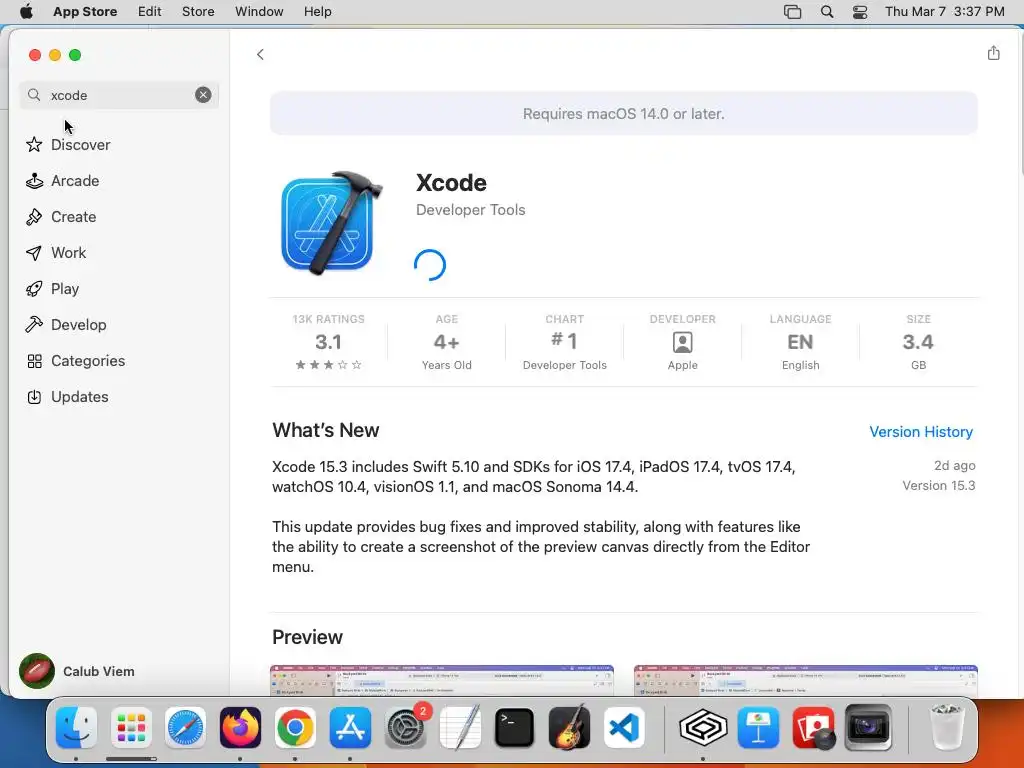Open the Developer Apple info

(x=682, y=342)
